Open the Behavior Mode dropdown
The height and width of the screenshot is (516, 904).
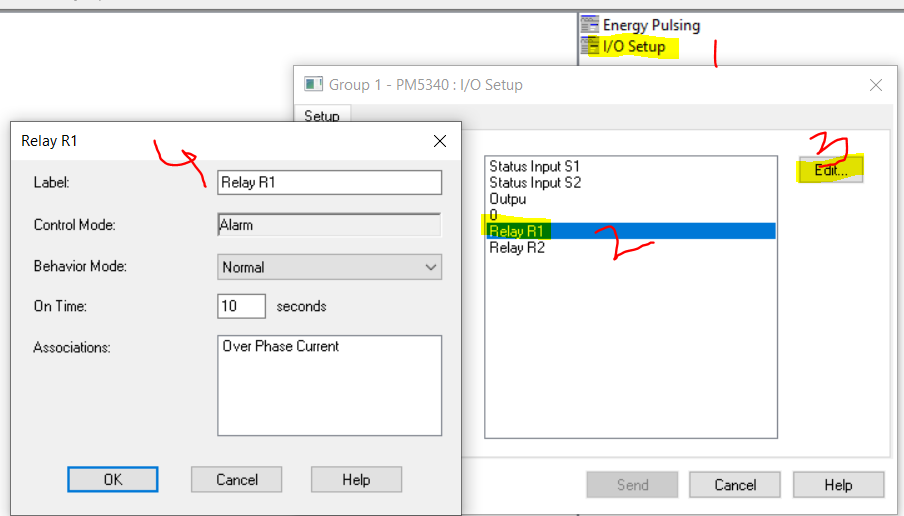[329, 267]
